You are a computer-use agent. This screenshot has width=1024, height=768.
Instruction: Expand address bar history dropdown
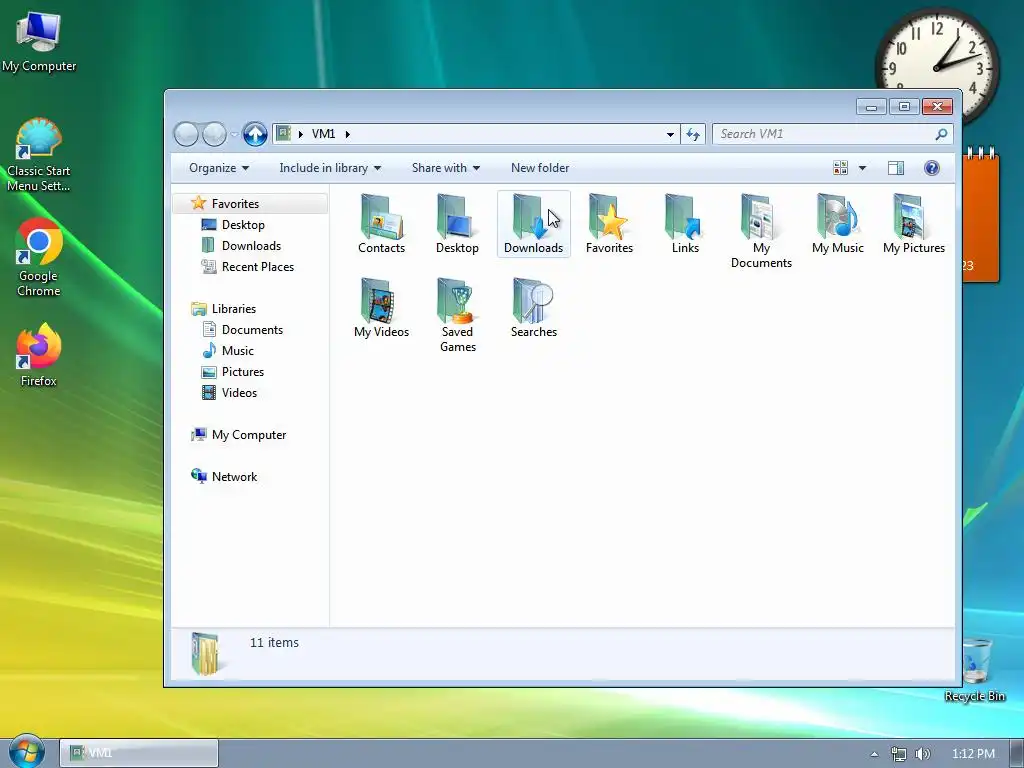[x=670, y=135]
